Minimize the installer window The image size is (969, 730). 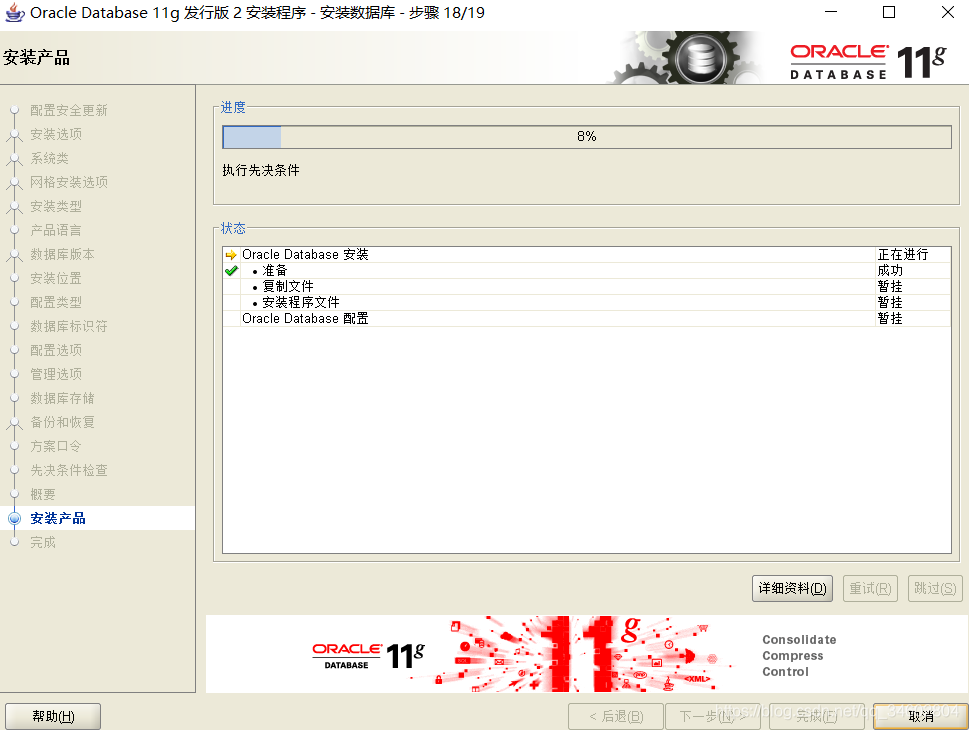(x=831, y=12)
